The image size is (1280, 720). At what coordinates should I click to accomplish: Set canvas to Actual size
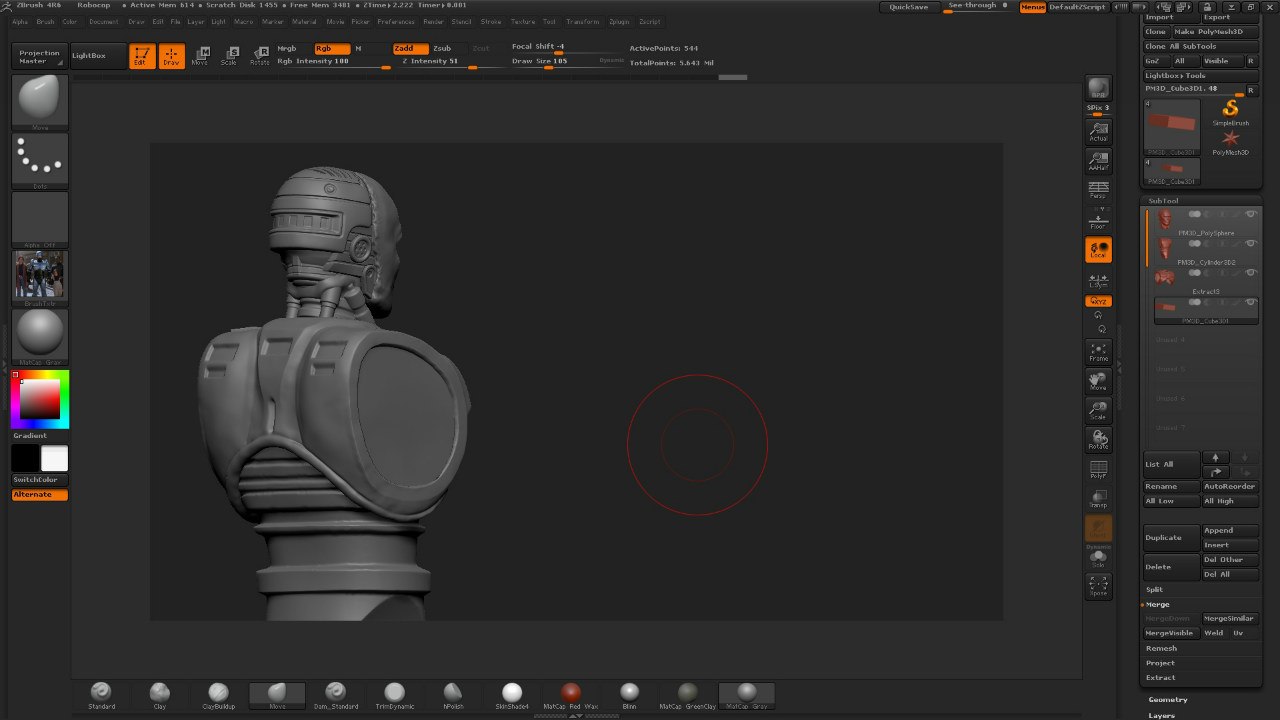(x=1098, y=131)
